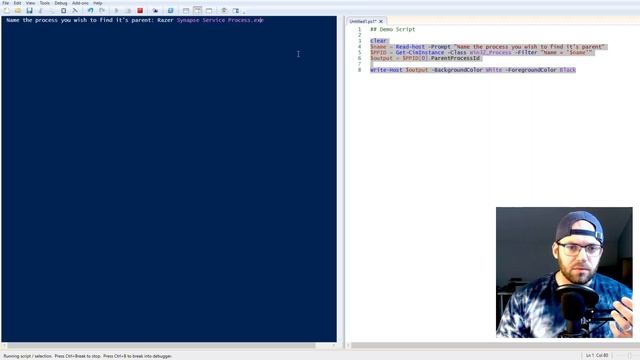Click the Run Selection icon

128,11
